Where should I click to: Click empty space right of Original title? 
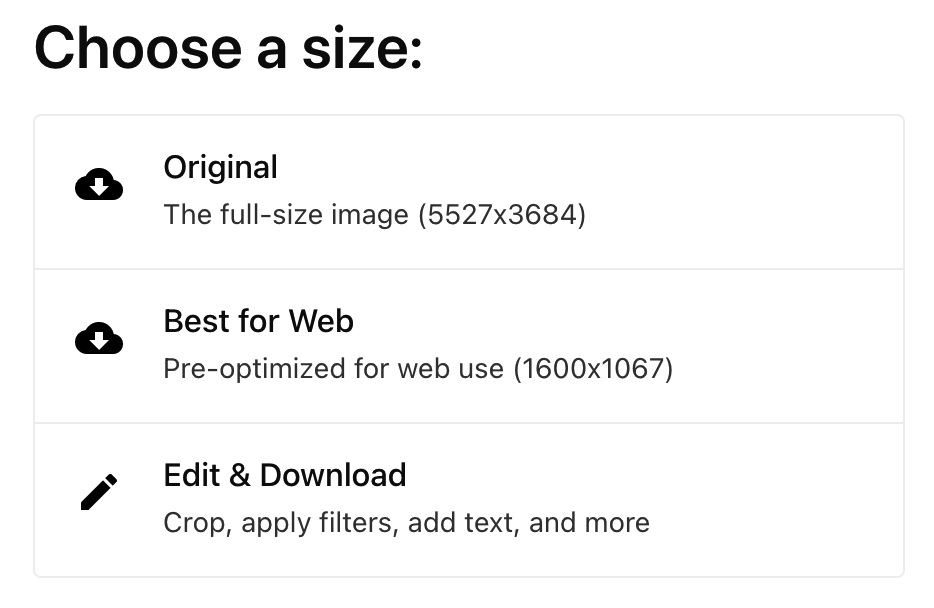(x=600, y=167)
